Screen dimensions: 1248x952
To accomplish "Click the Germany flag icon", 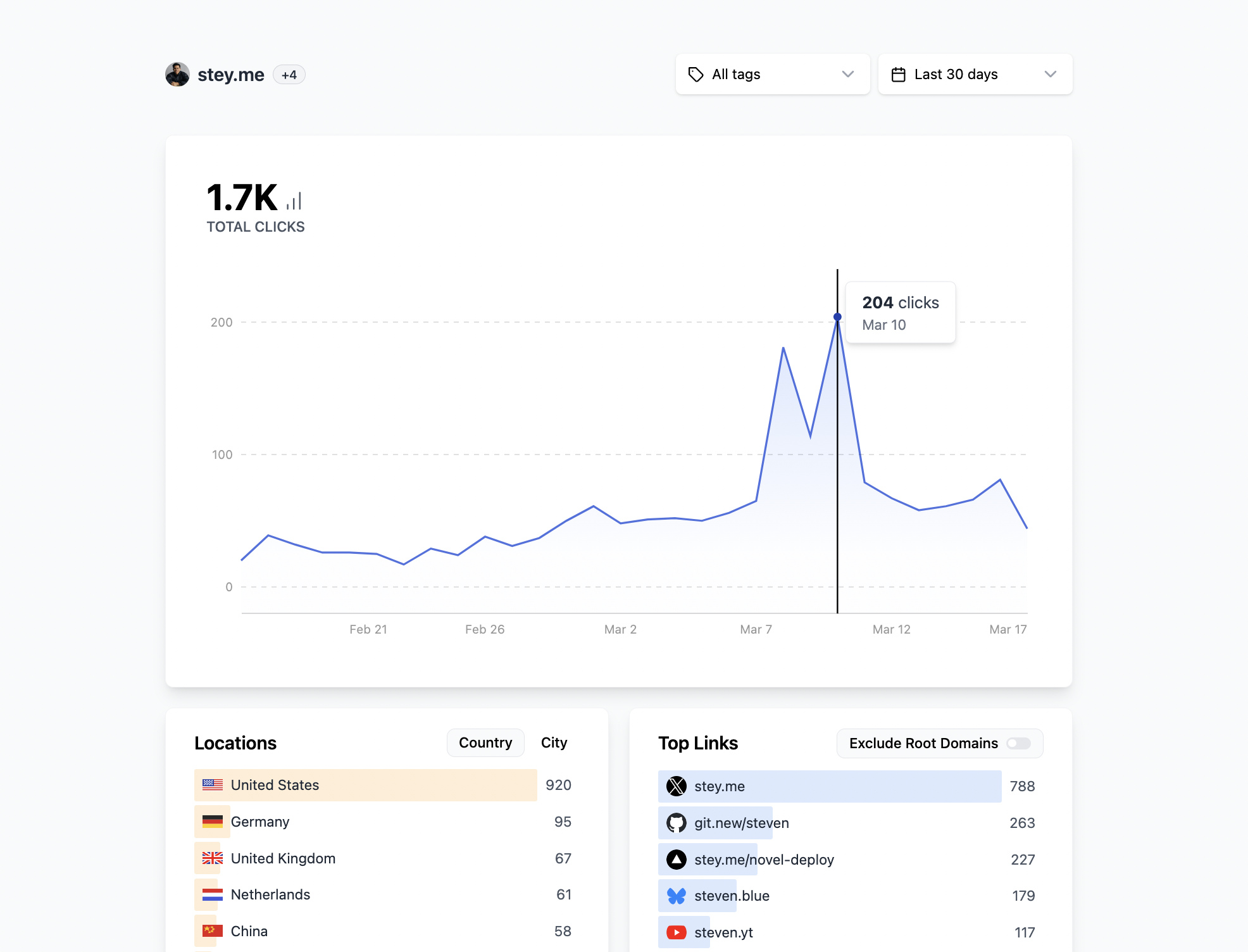I will pos(212,822).
